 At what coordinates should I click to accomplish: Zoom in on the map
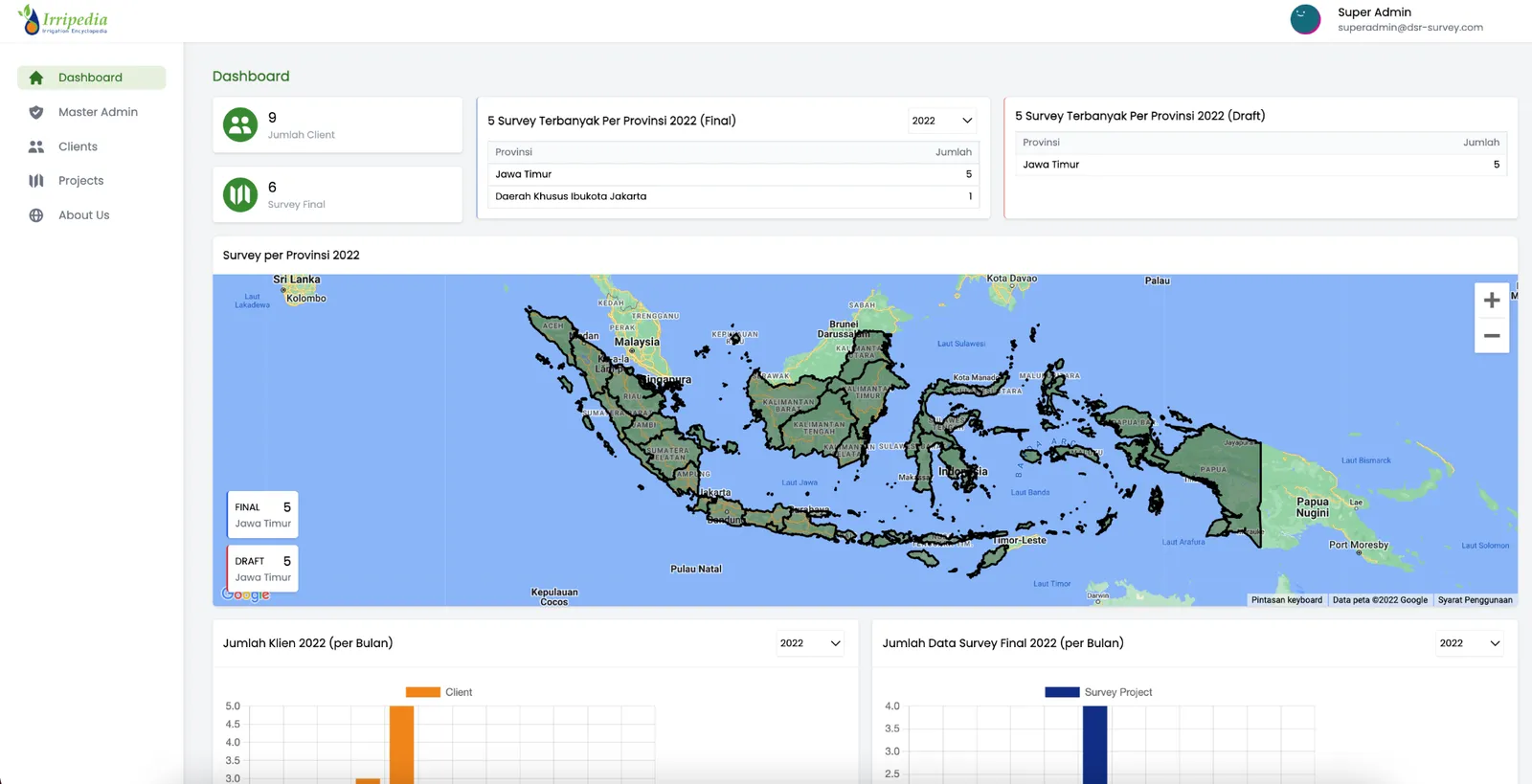tap(1492, 301)
